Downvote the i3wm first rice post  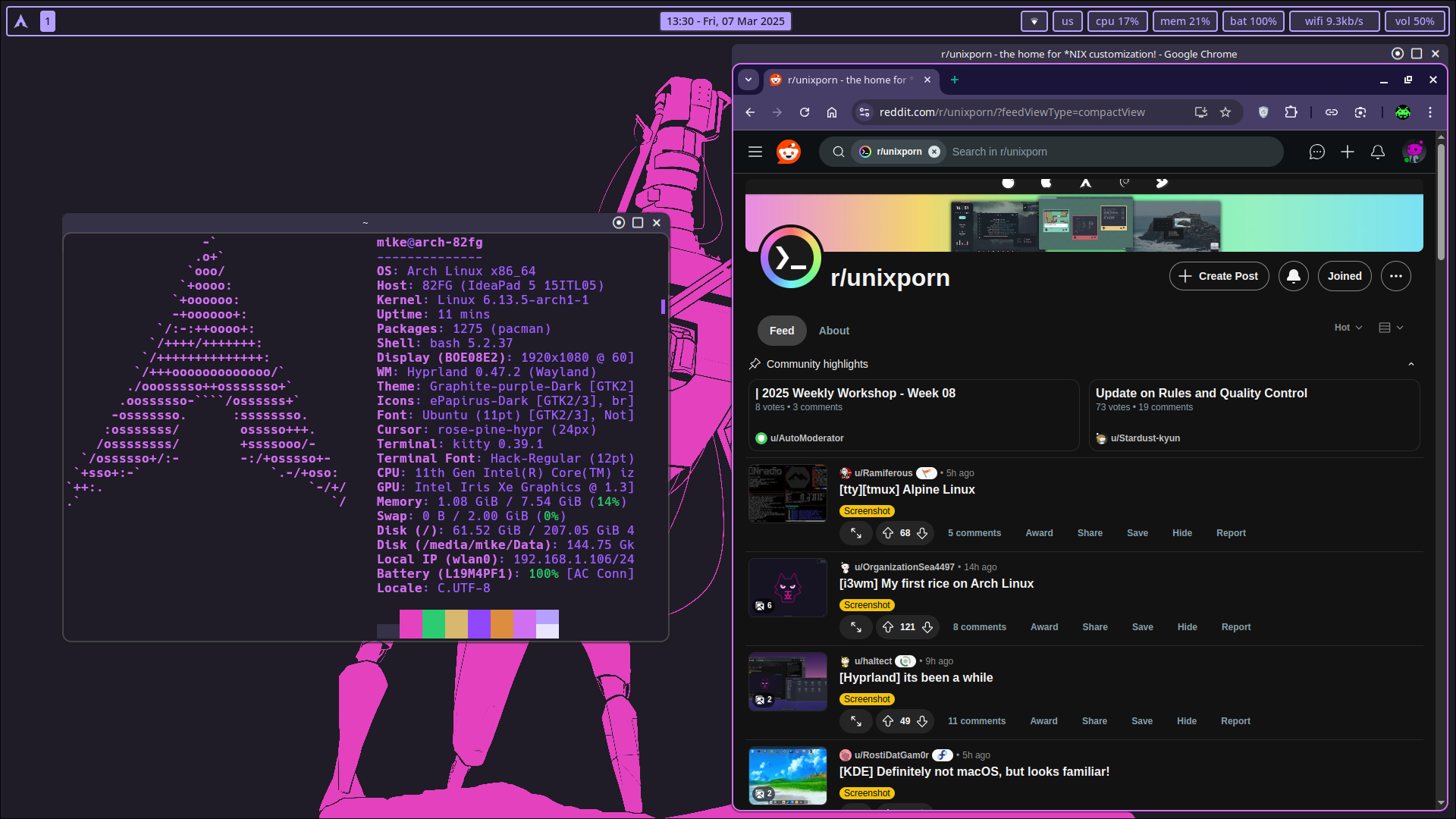point(927,627)
